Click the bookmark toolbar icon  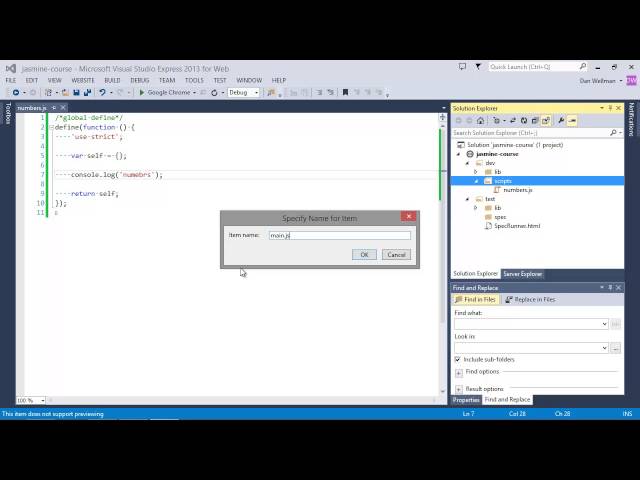345,93
